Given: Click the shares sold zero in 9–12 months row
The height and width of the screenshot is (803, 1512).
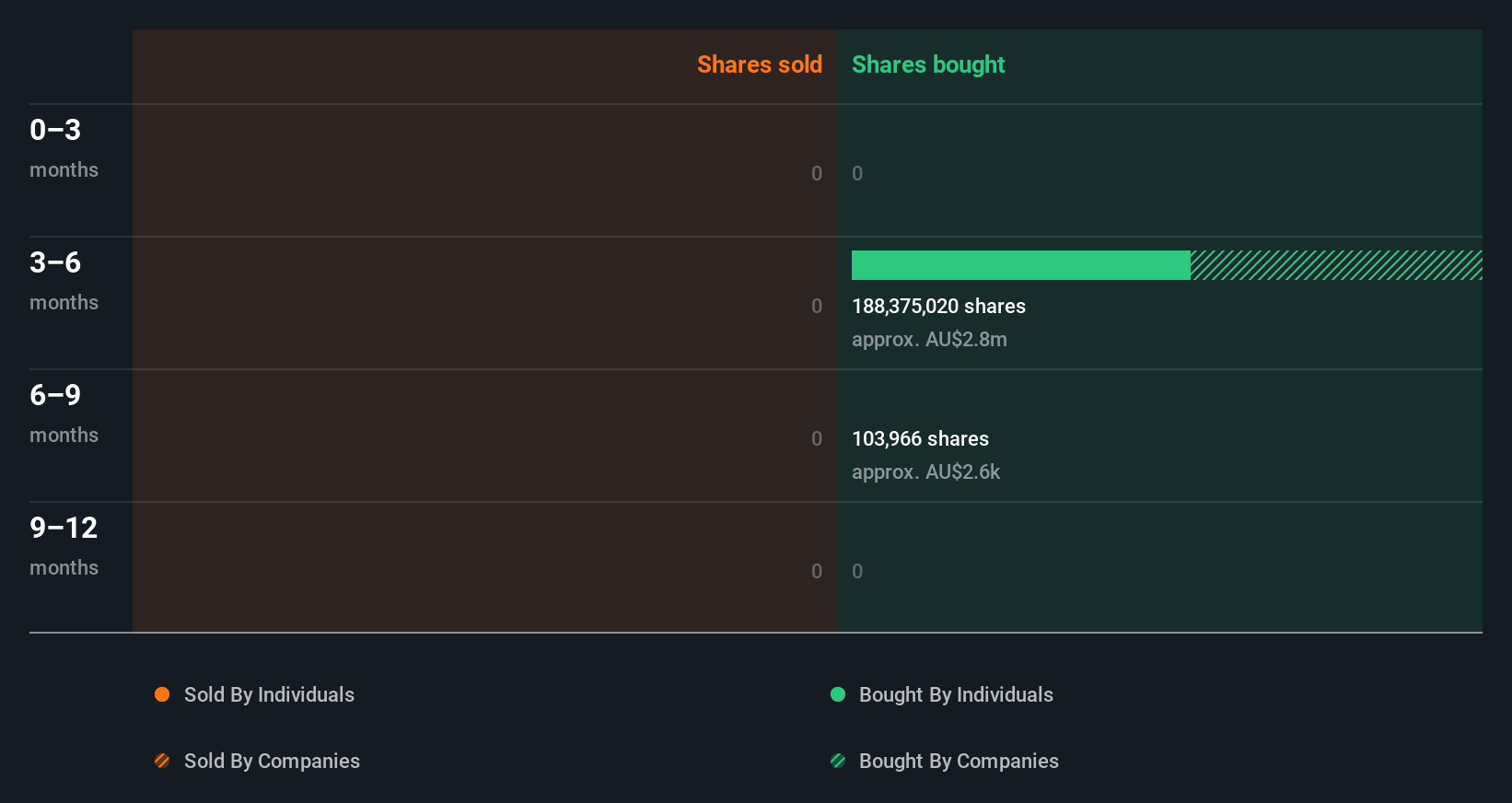Looking at the screenshot, I should (x=817, y=571).
